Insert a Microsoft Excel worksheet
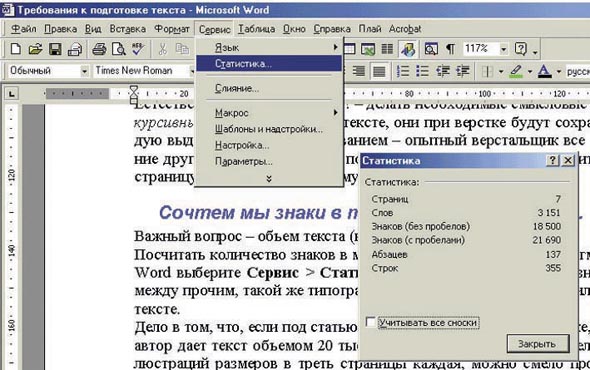 [x=368, y=49]
